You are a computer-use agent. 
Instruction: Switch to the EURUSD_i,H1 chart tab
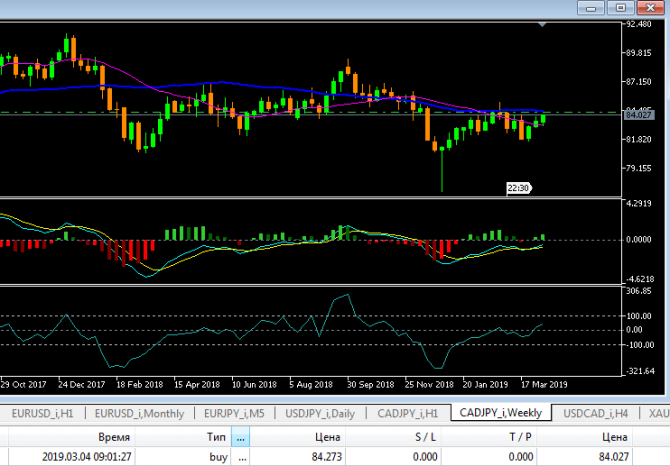(x=42, y=413)
